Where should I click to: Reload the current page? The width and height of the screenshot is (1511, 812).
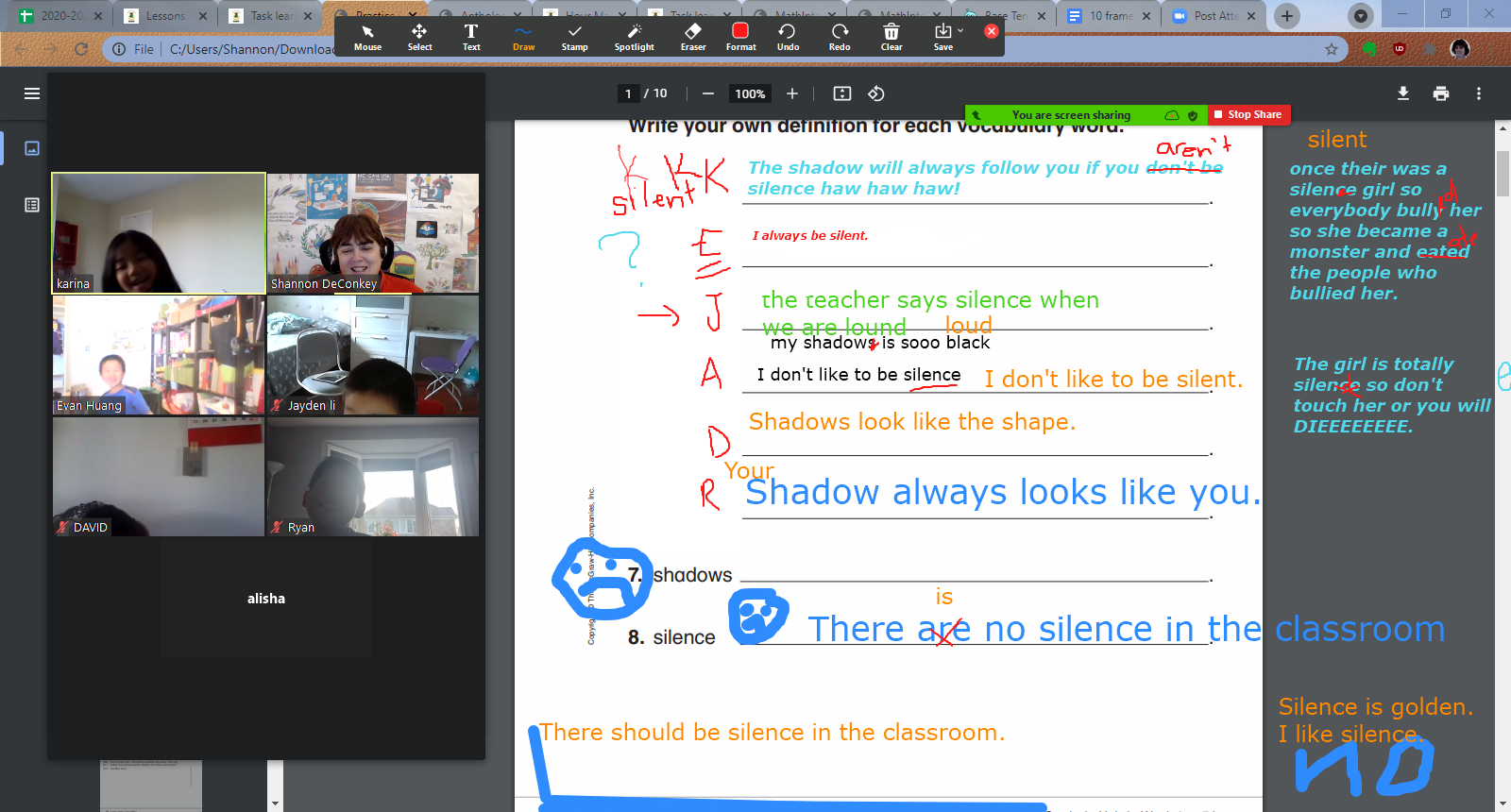point(81,49)
